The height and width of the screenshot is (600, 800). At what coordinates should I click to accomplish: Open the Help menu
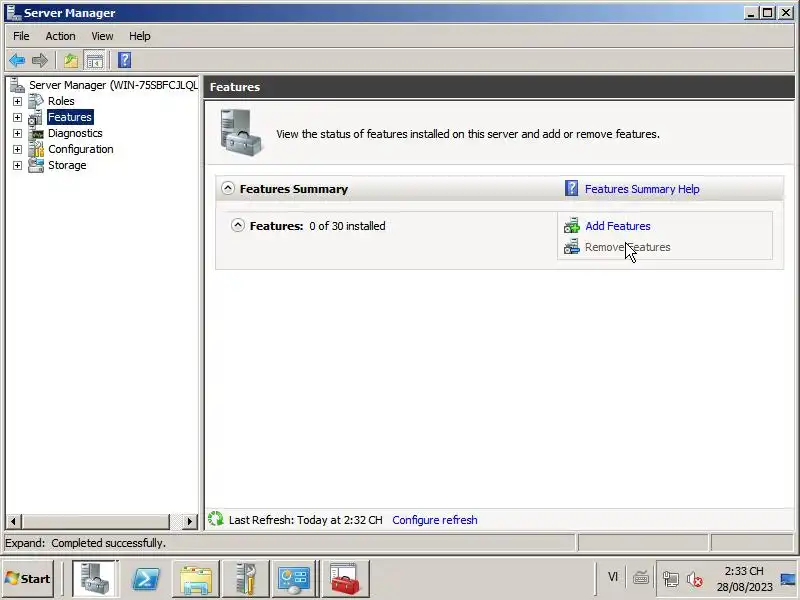[139, 36]
